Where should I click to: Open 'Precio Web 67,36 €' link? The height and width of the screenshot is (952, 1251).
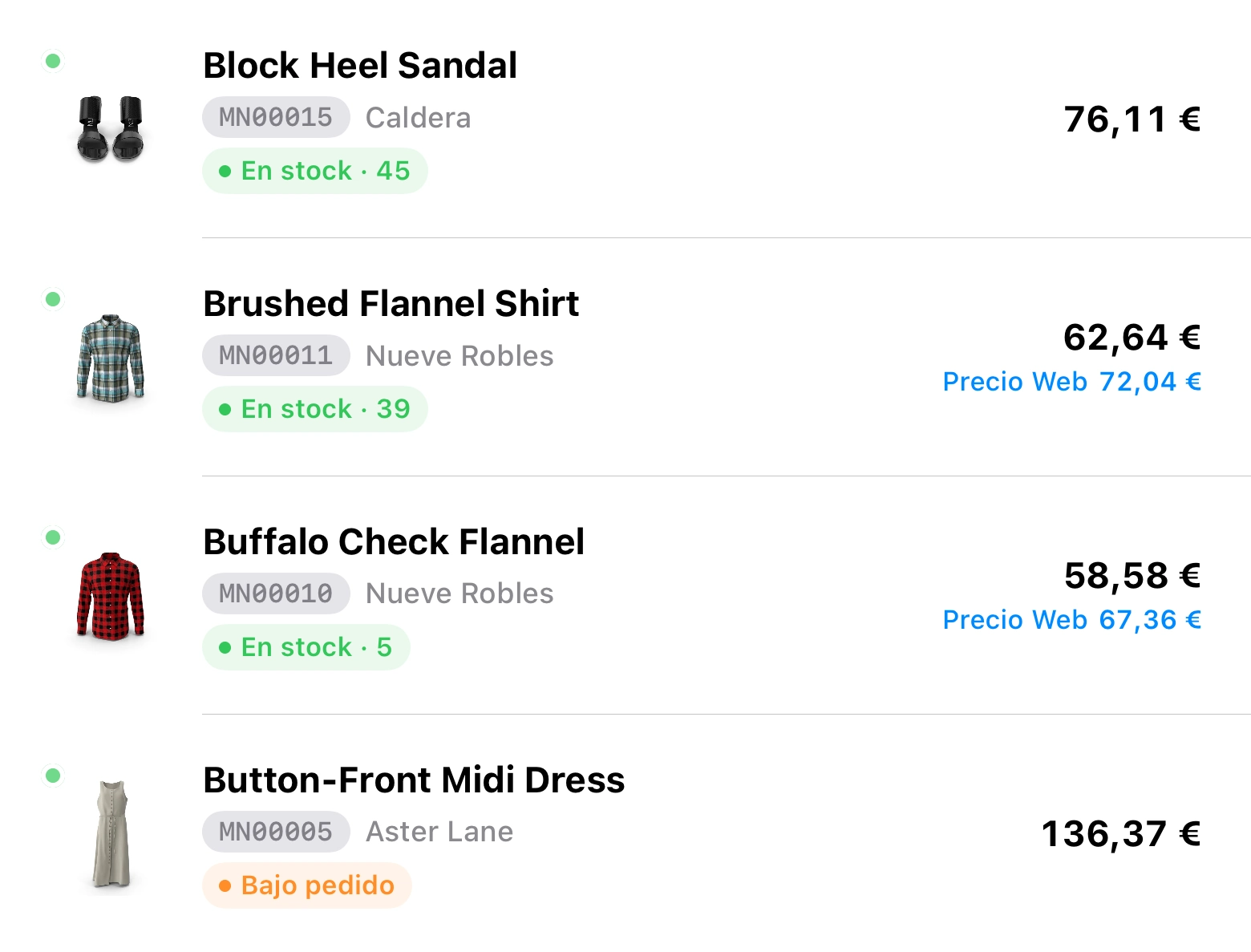point(1071,620)
